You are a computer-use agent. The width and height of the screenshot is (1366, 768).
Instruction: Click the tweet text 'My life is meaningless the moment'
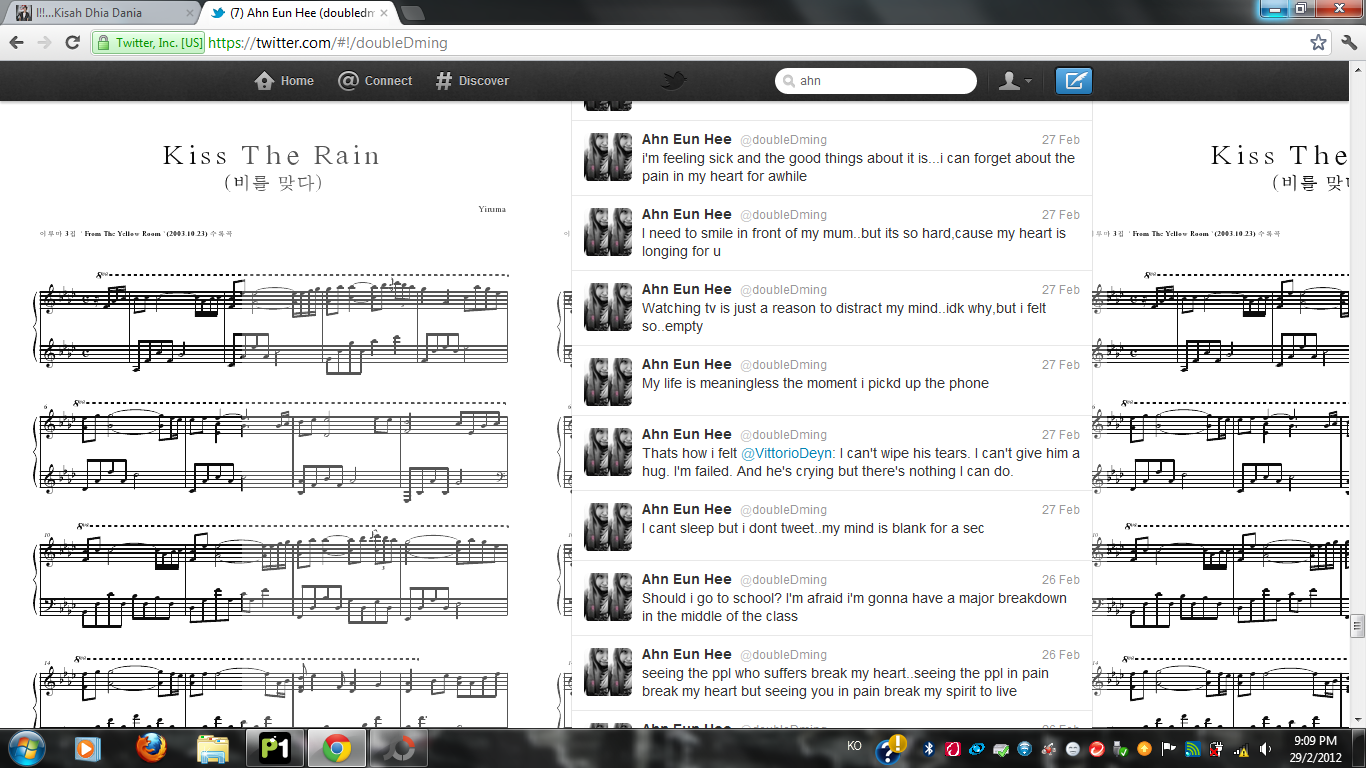(815, 383)
